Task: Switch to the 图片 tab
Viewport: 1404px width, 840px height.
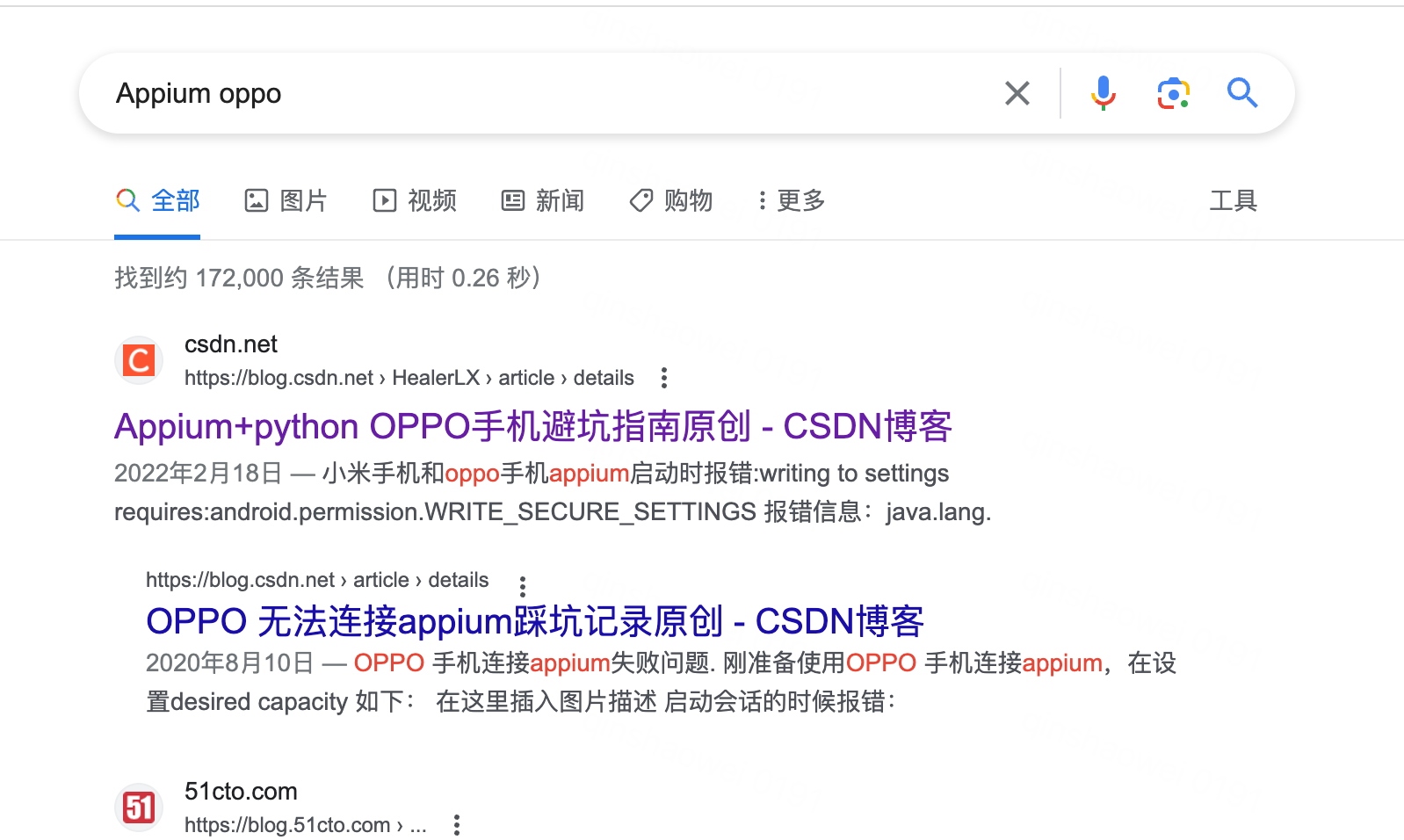Action: click(x=286, y=200)
